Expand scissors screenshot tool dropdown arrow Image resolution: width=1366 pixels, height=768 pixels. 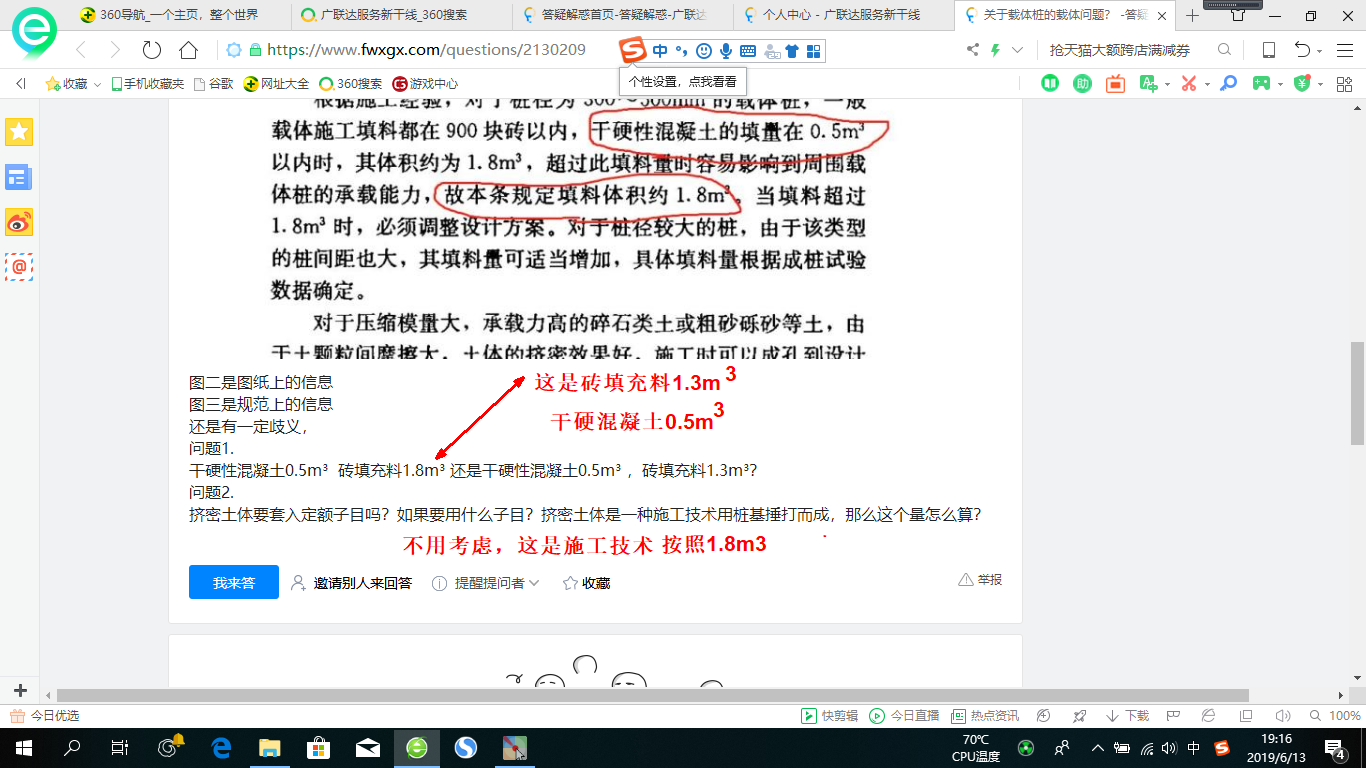pos(1207,85)
